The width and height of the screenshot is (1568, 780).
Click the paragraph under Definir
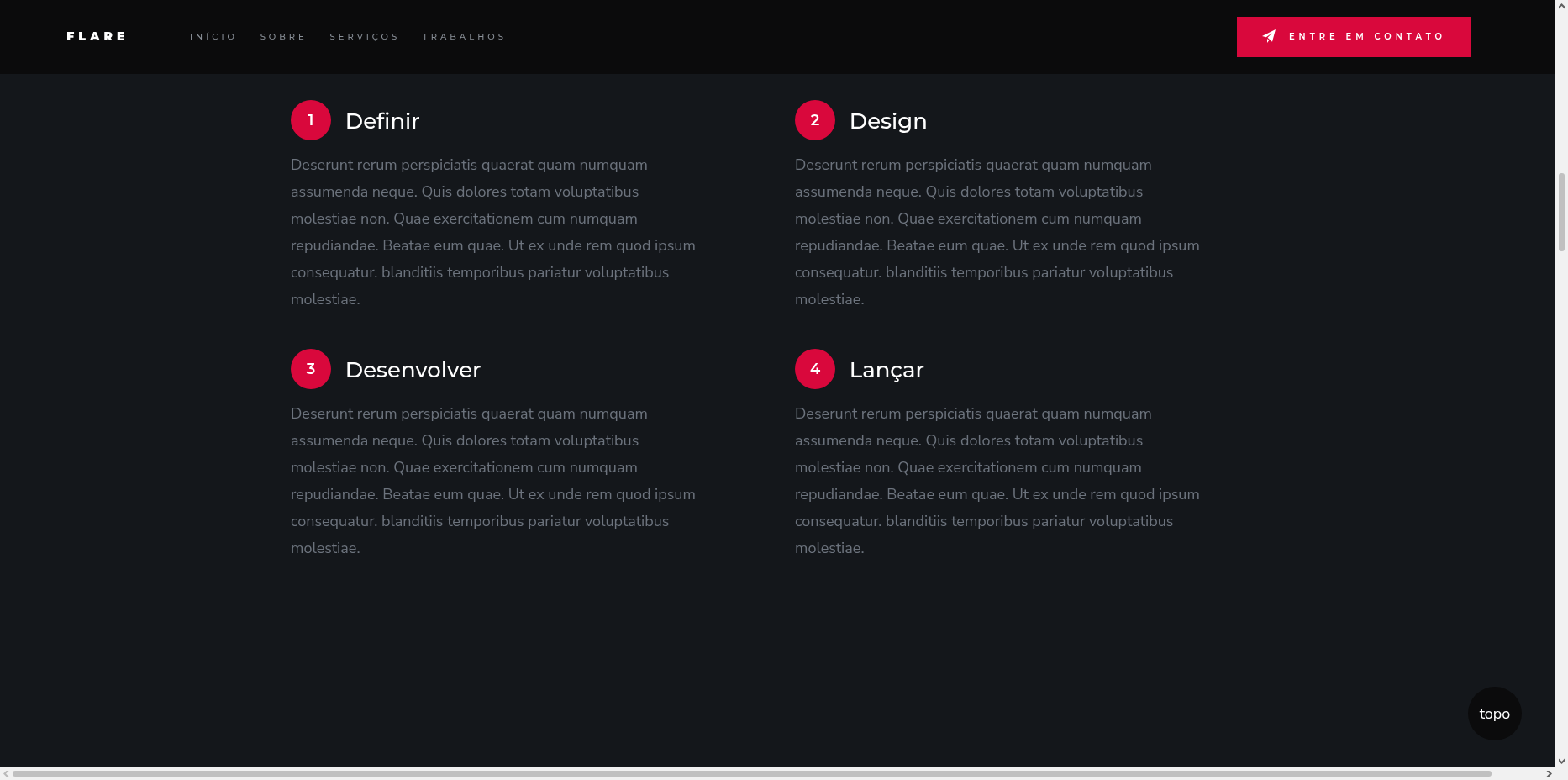[493, 232]
